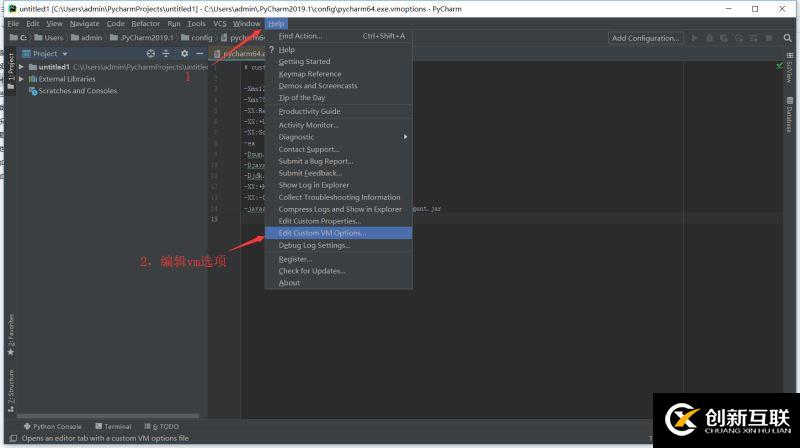The height and width of the screenshot is (448, 800).
Task: Hide the Project panel with minus icon
Action: tap(199, 53)
